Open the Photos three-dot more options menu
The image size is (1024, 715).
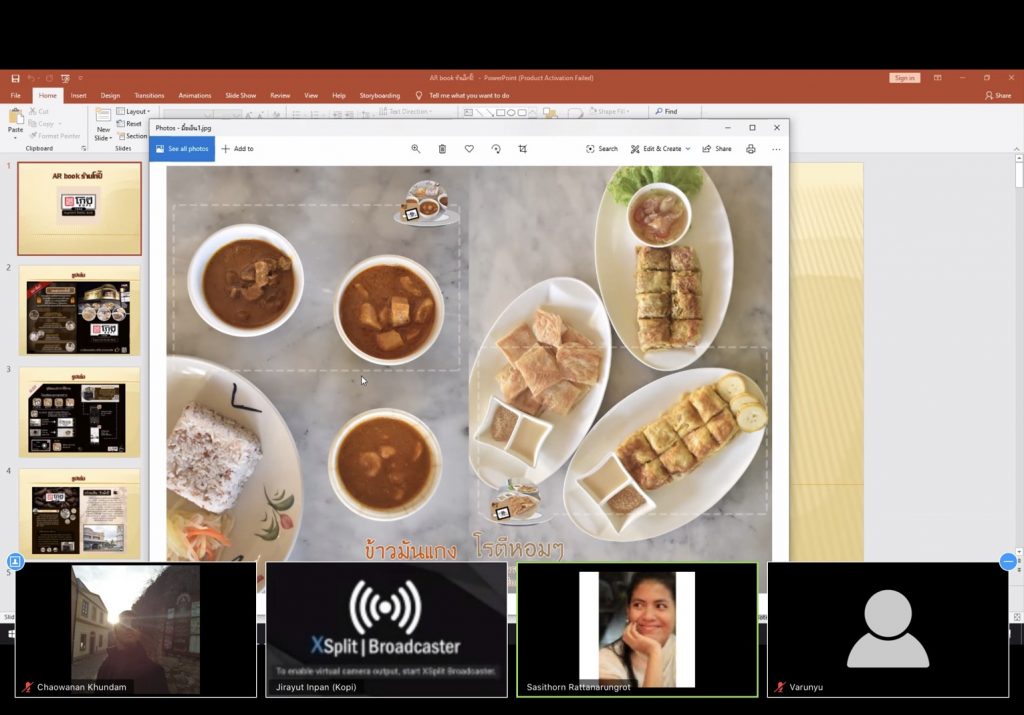(x=776, y=149)
